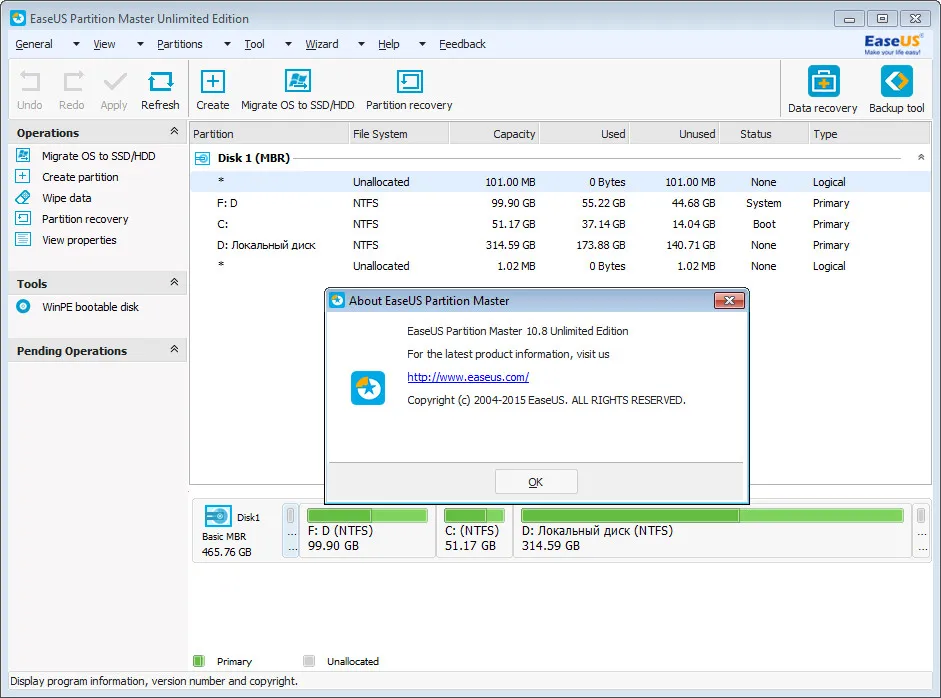This screenshot has height=698, width=941.
Task: Collapse the Operations panel
Action: (174, 131)
